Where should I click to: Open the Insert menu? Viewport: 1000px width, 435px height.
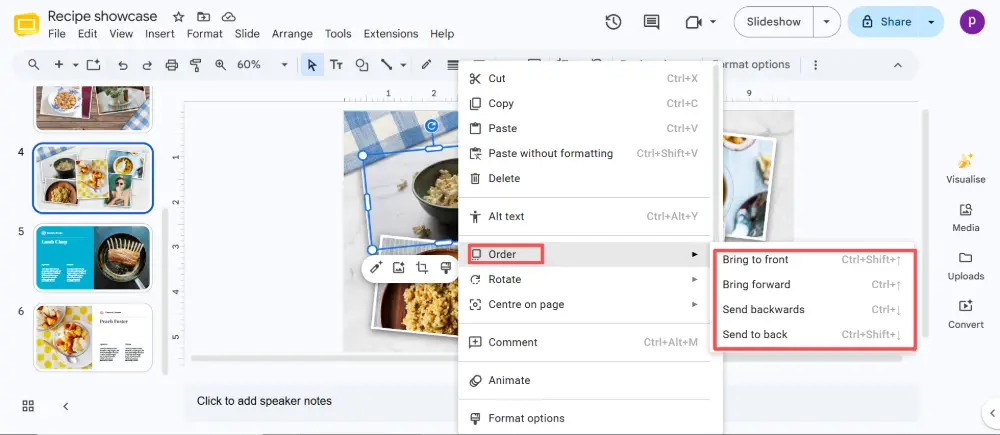click(159, 34)
